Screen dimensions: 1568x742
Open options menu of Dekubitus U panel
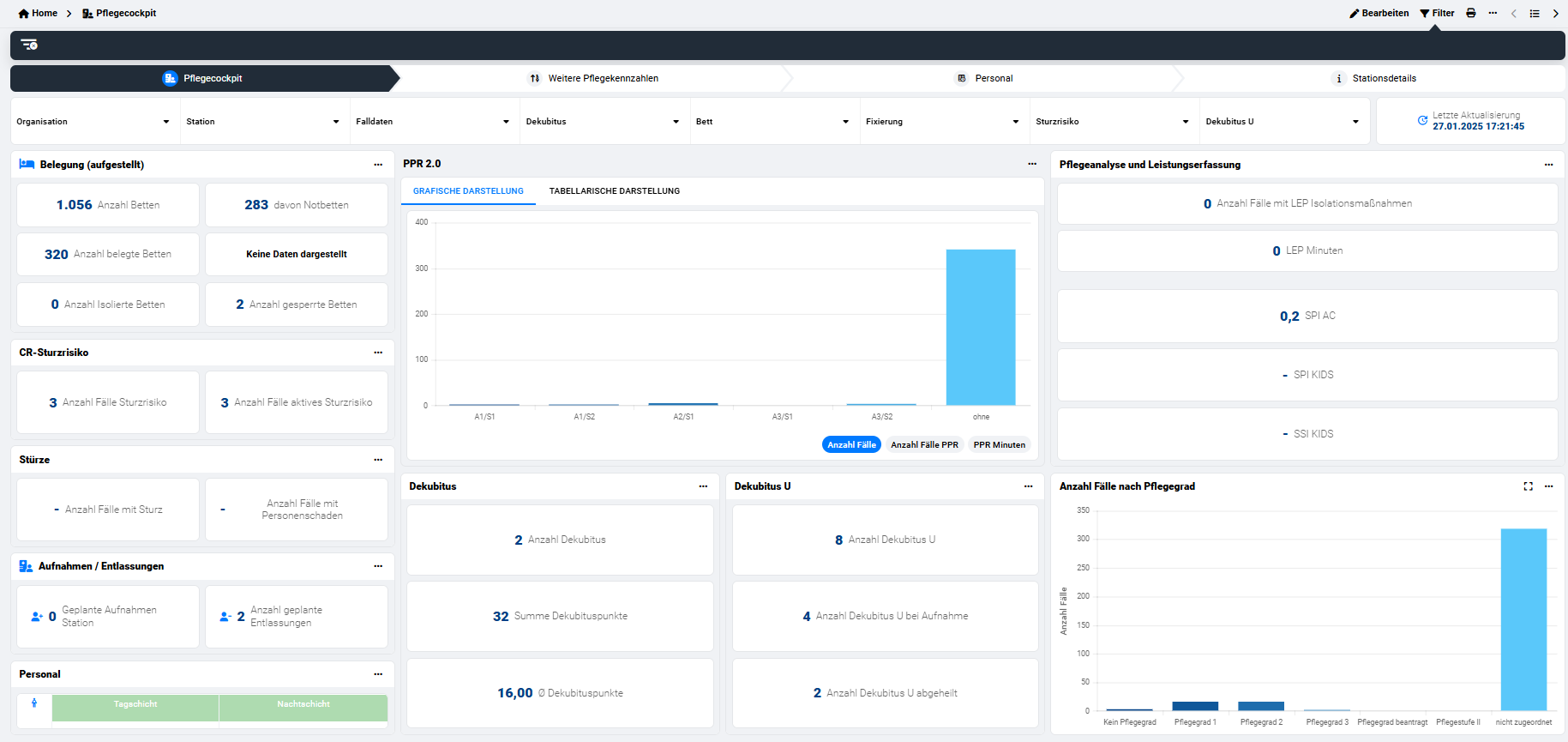point(1028,486)
